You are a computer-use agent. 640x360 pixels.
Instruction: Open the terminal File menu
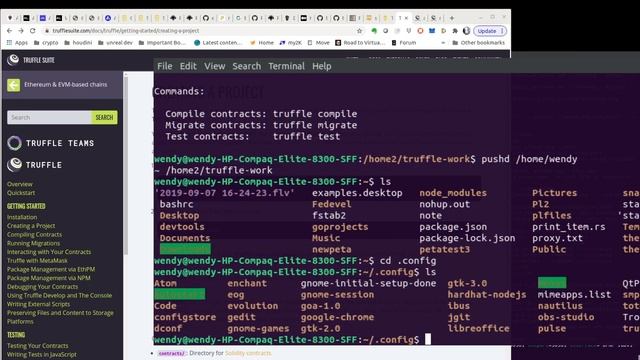164,66
